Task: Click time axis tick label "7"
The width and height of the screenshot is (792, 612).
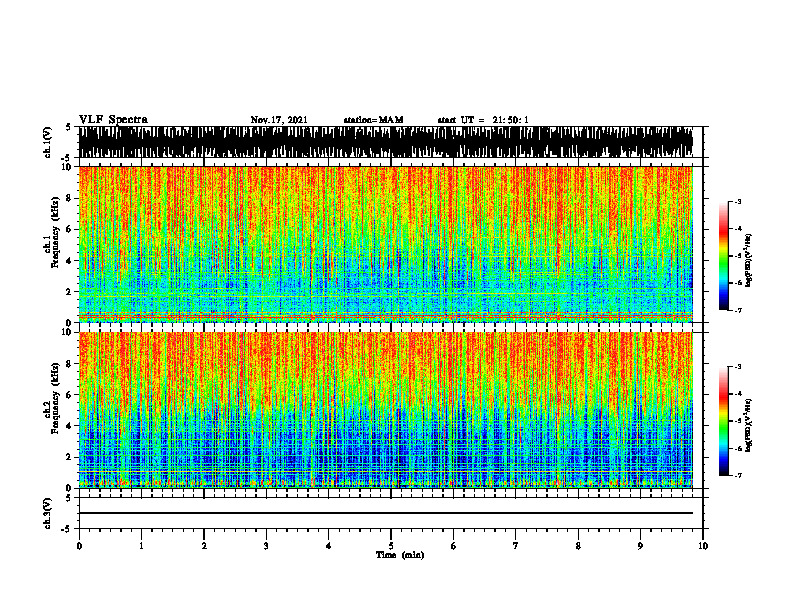Action: pos(516,546)
